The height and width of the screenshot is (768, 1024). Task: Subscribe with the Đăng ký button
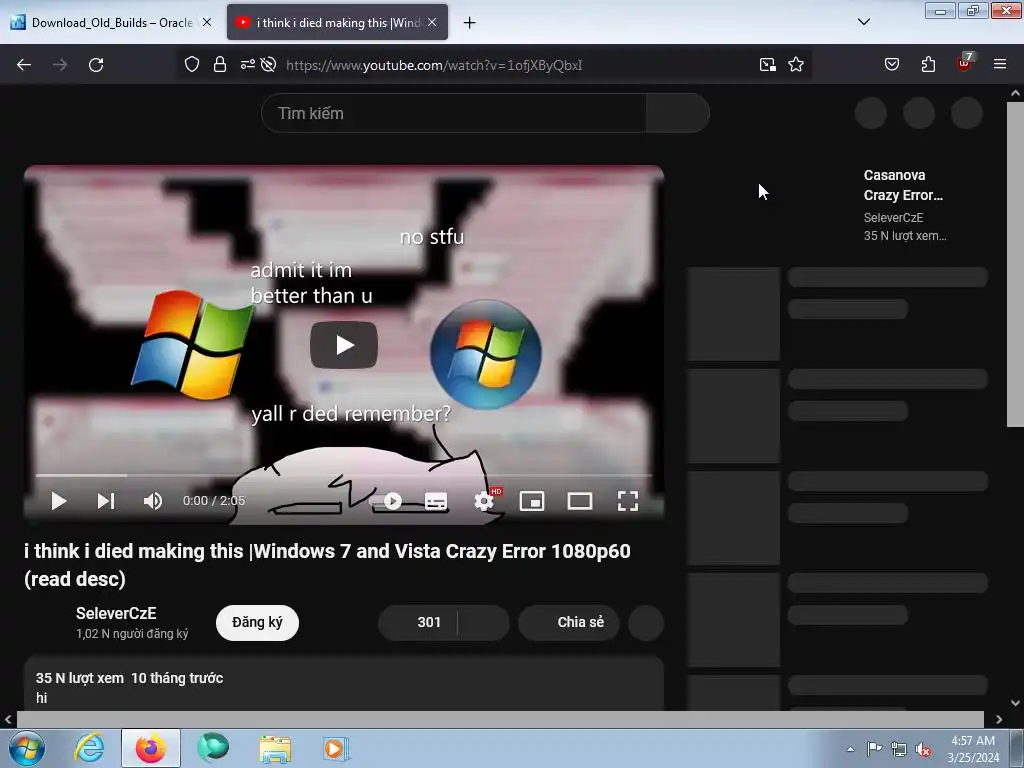click(x=257, y=622)
